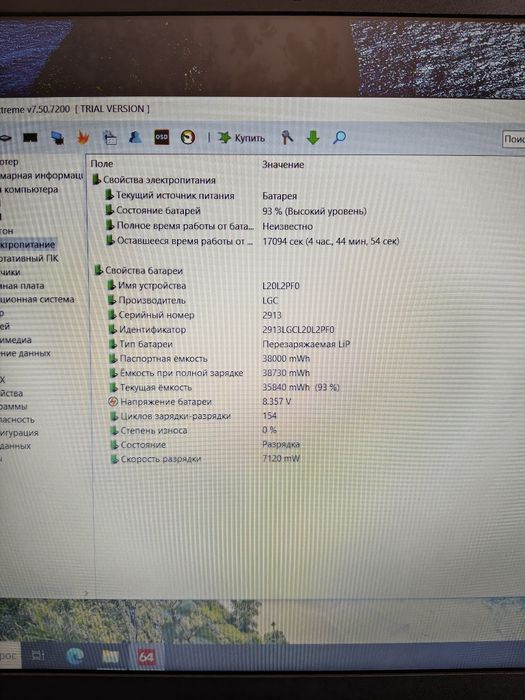Viewport: 525px width, 700px height.
Task: Select Хранение данных in the sidebar tree
Action: pos(25,353)
